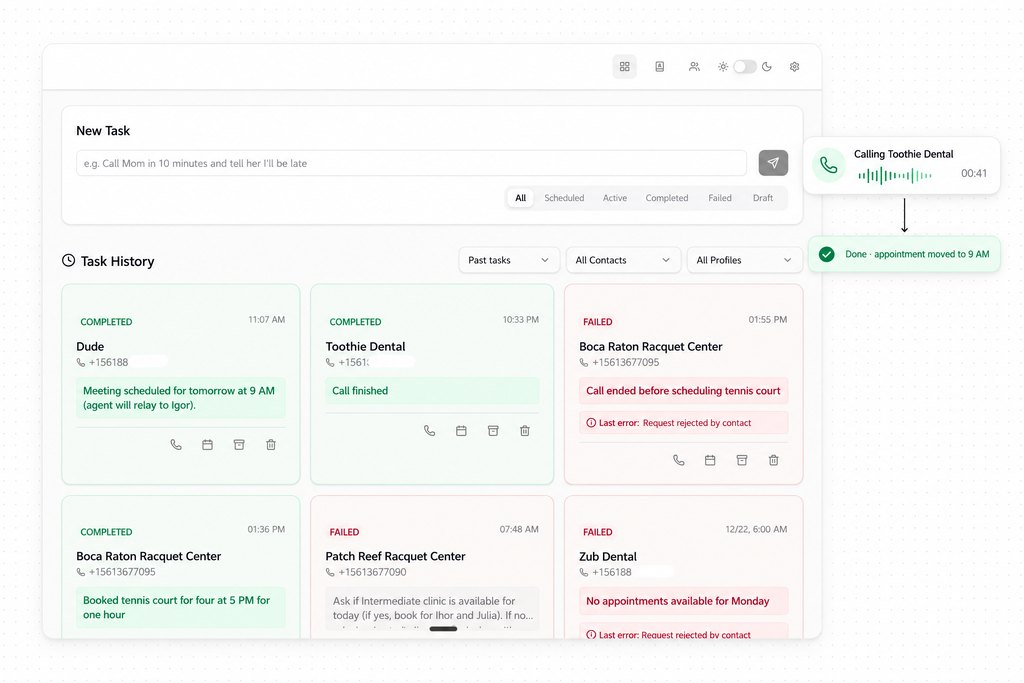Open the All Profiles dropdown
The width and height of the screenshot is (1024, 683).
click(x=744, y=260)
